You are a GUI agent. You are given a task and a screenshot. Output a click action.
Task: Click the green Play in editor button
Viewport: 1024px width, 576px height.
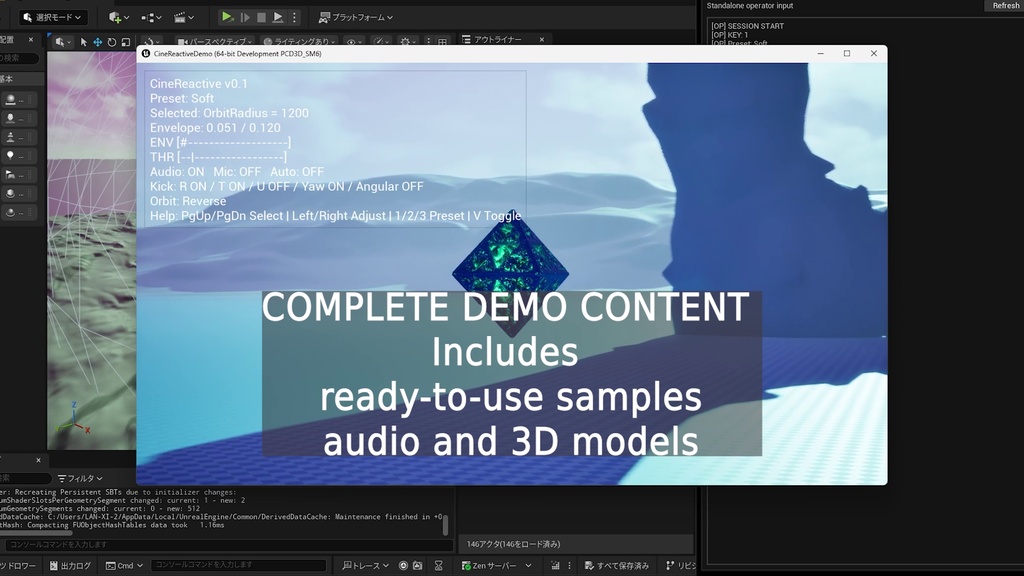[x=227, y=17]
